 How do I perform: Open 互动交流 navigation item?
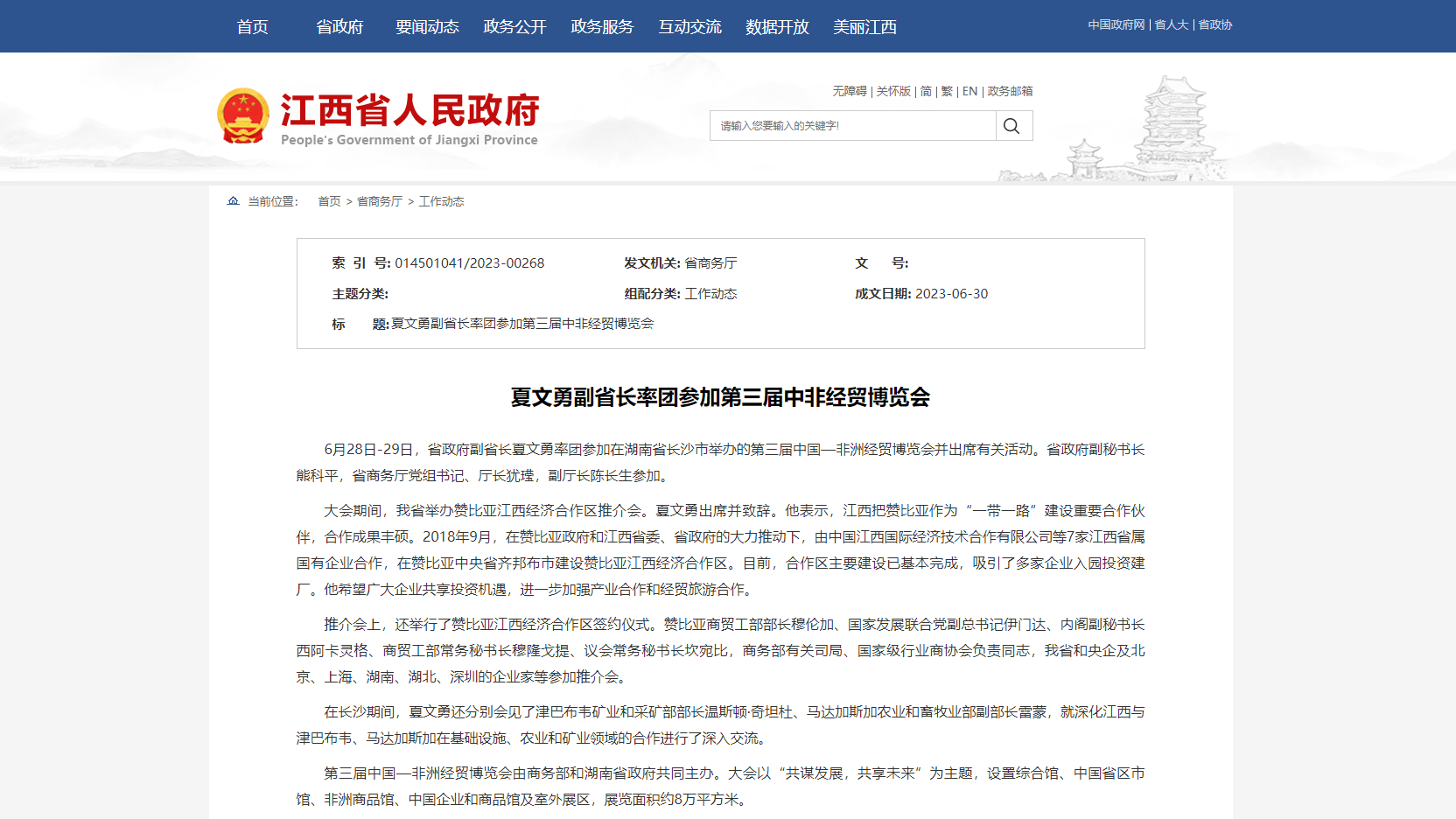[689, 27]
